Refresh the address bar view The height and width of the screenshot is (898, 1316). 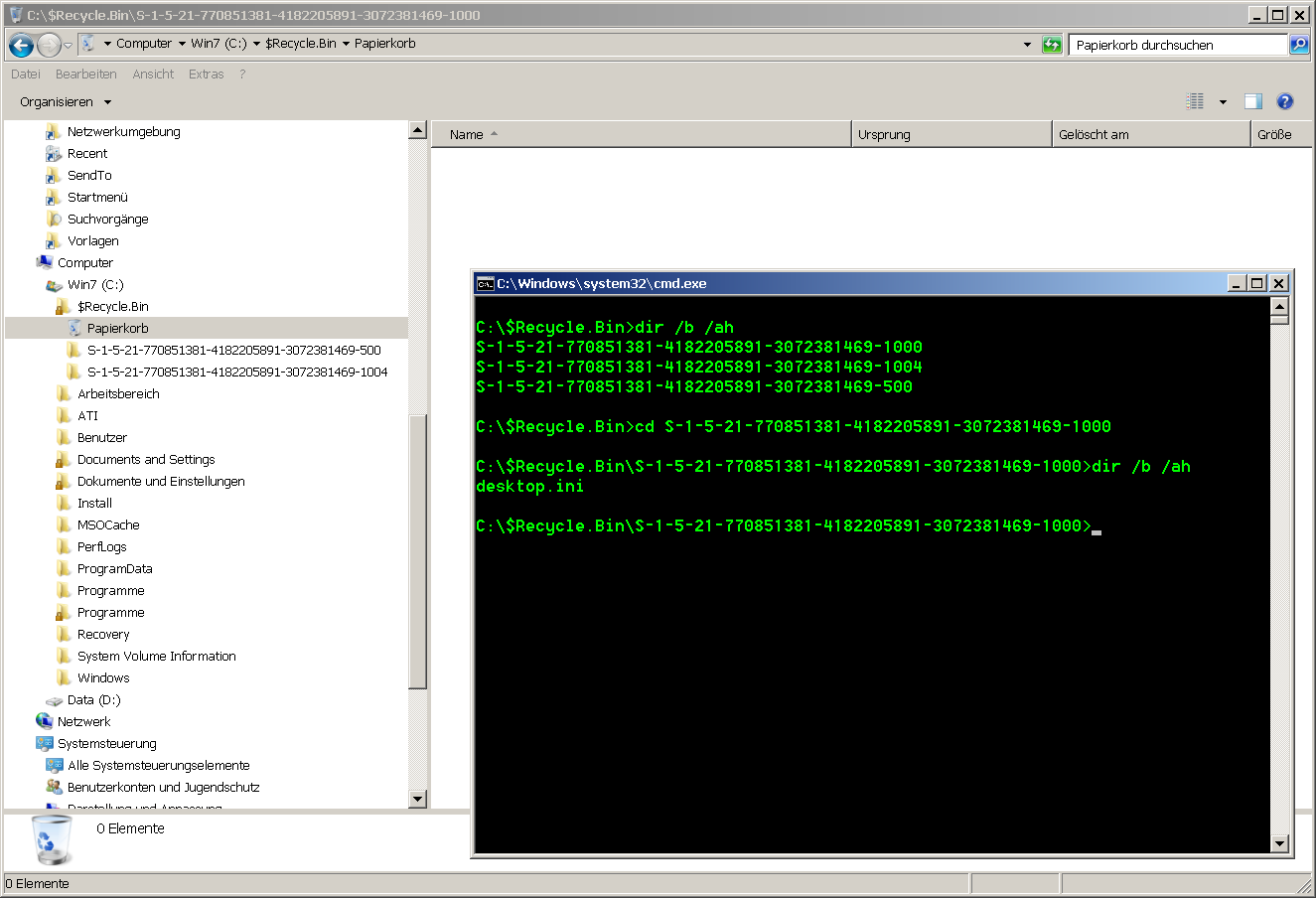1052,45
